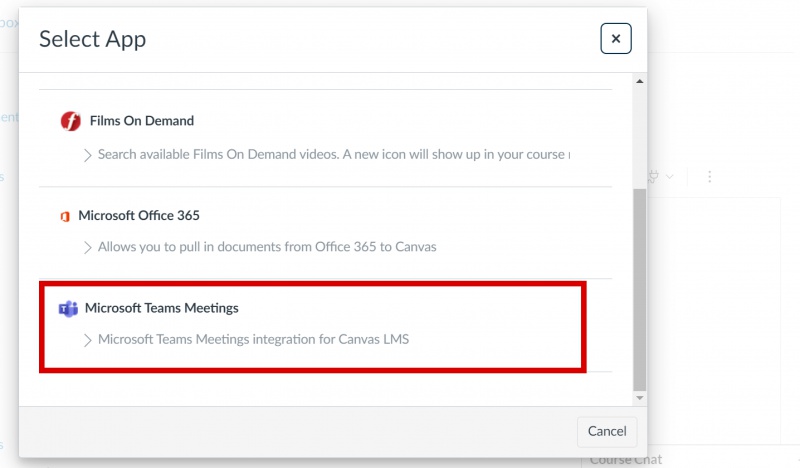Click the Microsoft Office 365 logo icon

pyautogui.click(x=65, y=215)
